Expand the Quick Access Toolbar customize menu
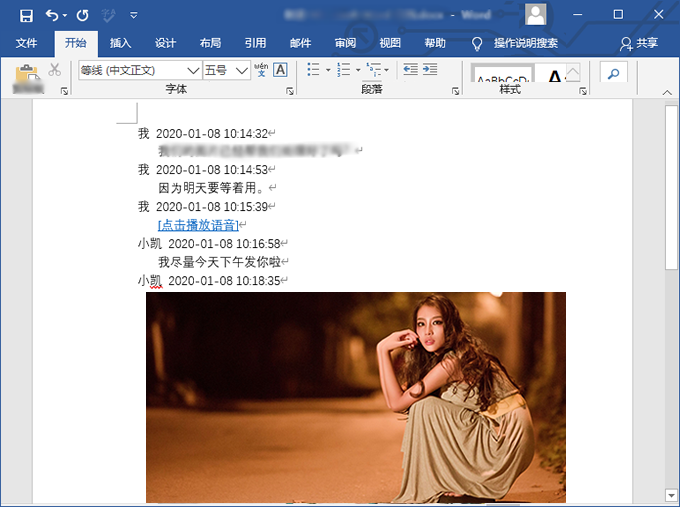Image resolution: width=680 pixels, height=507 pixels. 134,15
